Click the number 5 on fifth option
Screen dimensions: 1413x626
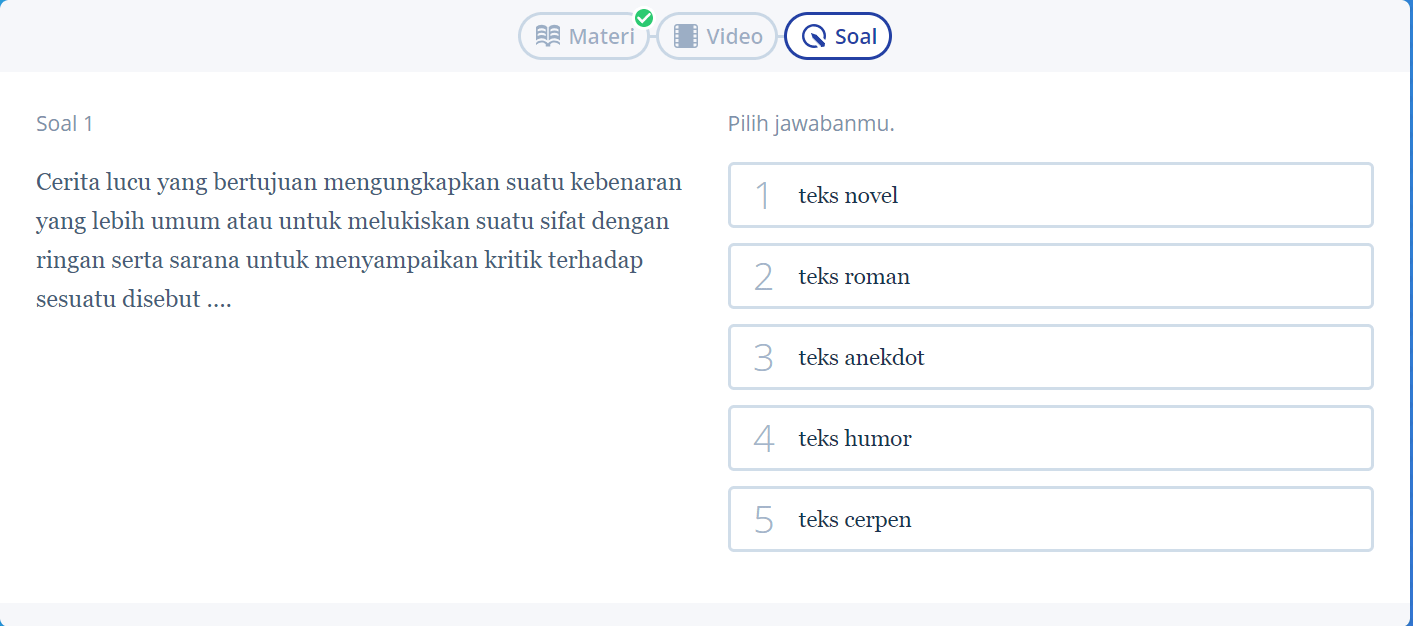(763, 520)
